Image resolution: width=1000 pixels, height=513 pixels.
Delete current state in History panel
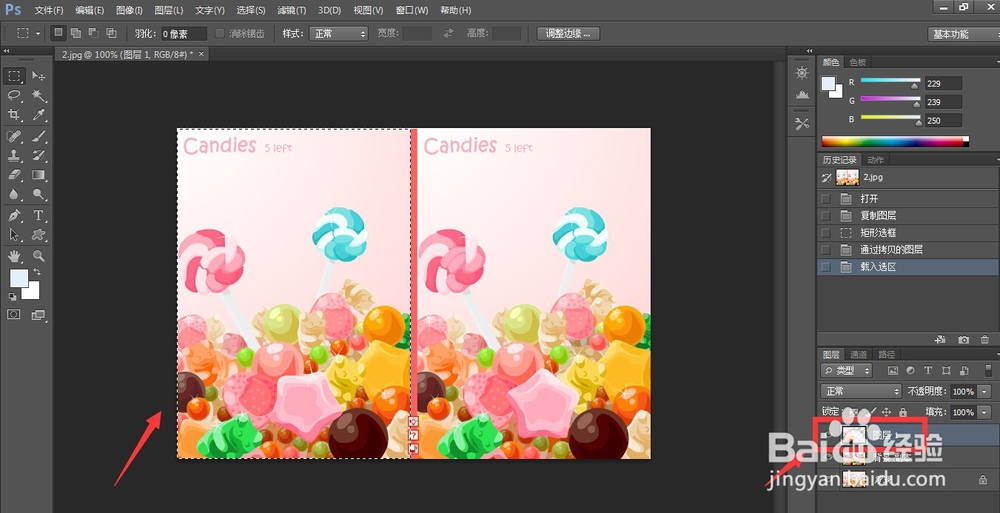[985, 340]
